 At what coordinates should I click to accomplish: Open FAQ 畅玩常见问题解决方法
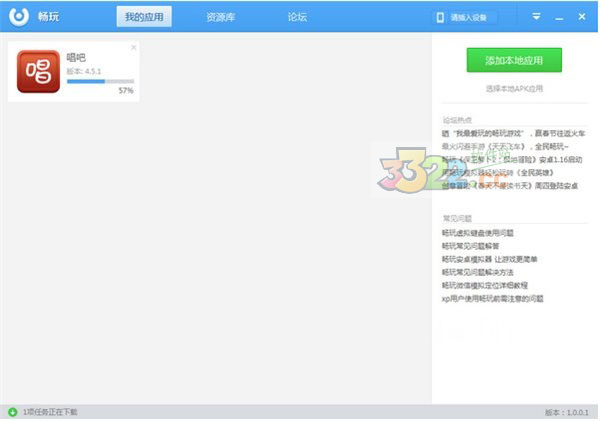point(478,273)
